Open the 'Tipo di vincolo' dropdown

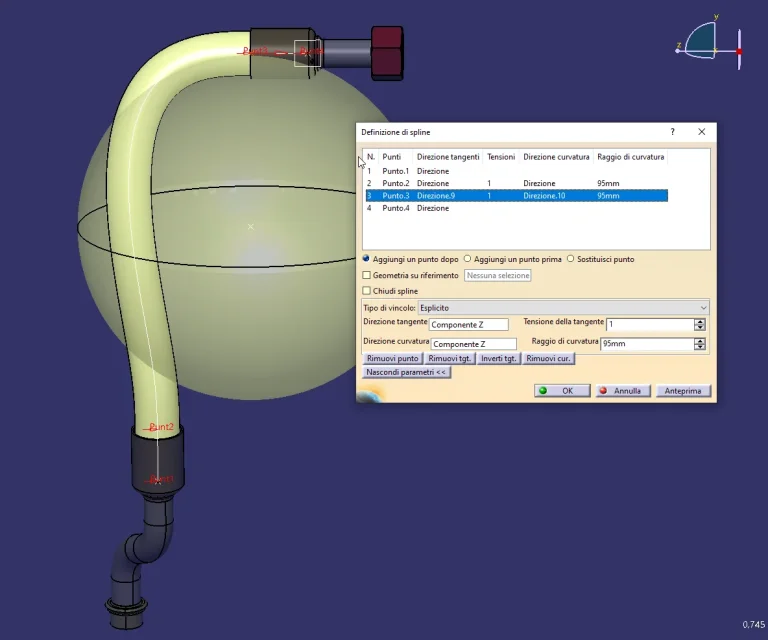click(563, 308)
